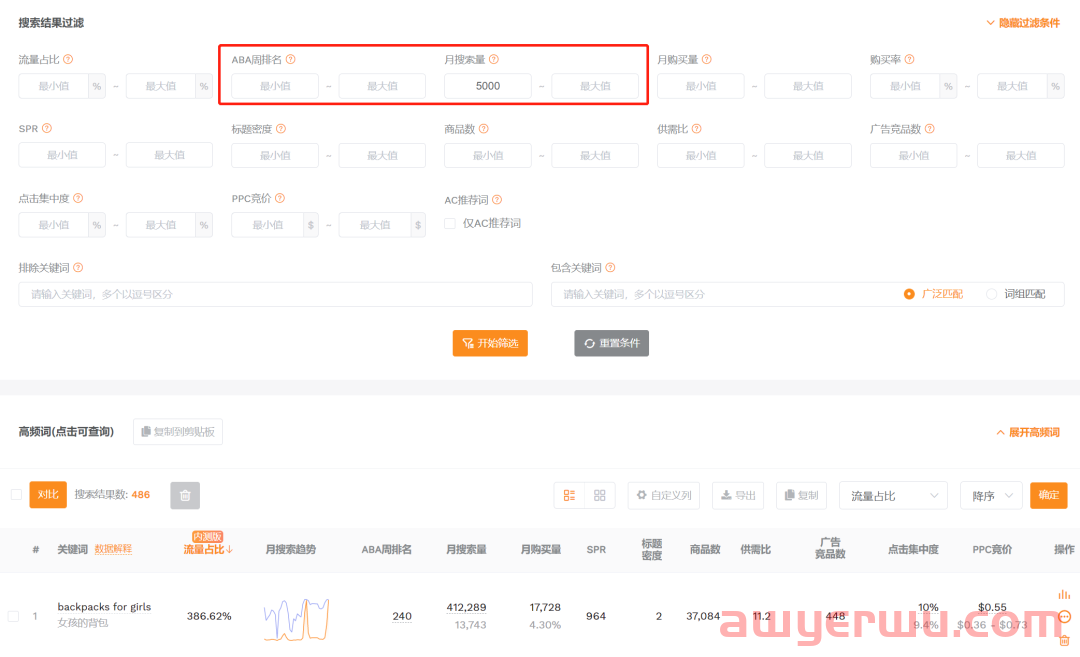The image size is (1080, 657).
Task: Open the 降序 sort order dropdown
Action: coord(990,495)
